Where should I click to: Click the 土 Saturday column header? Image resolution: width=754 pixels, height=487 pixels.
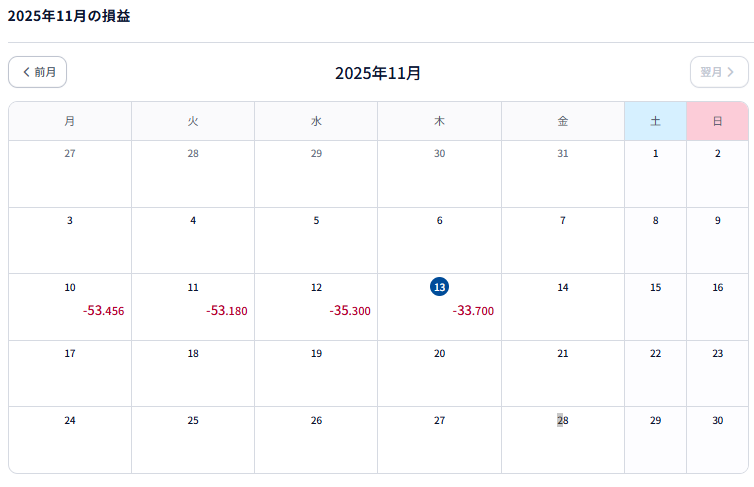coord(655,121)
